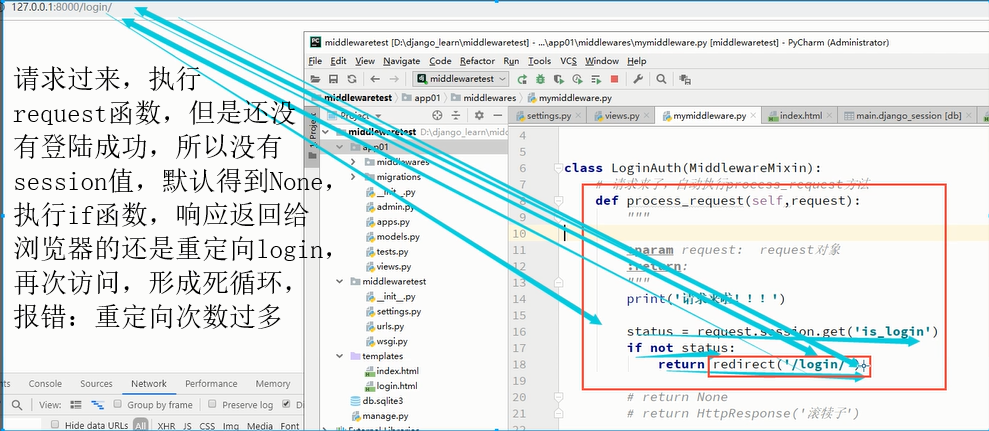Click the Back navigation arrow in toolbar
The height and width of the screenshot is (431, 989).
pyautogui.click(x=375, y=79)
